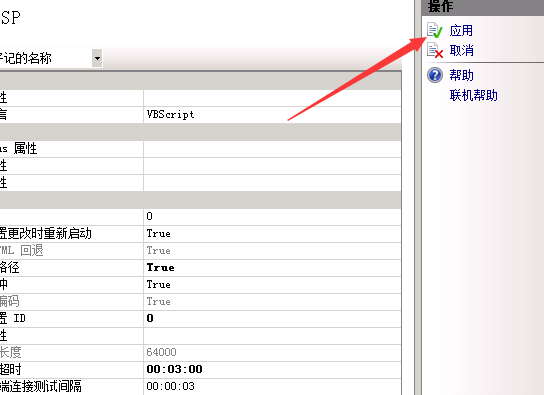Viewport: 544px width, 395px height.
Task: Click the Cancel (取消) red X icon
Action: coord(435,50)
